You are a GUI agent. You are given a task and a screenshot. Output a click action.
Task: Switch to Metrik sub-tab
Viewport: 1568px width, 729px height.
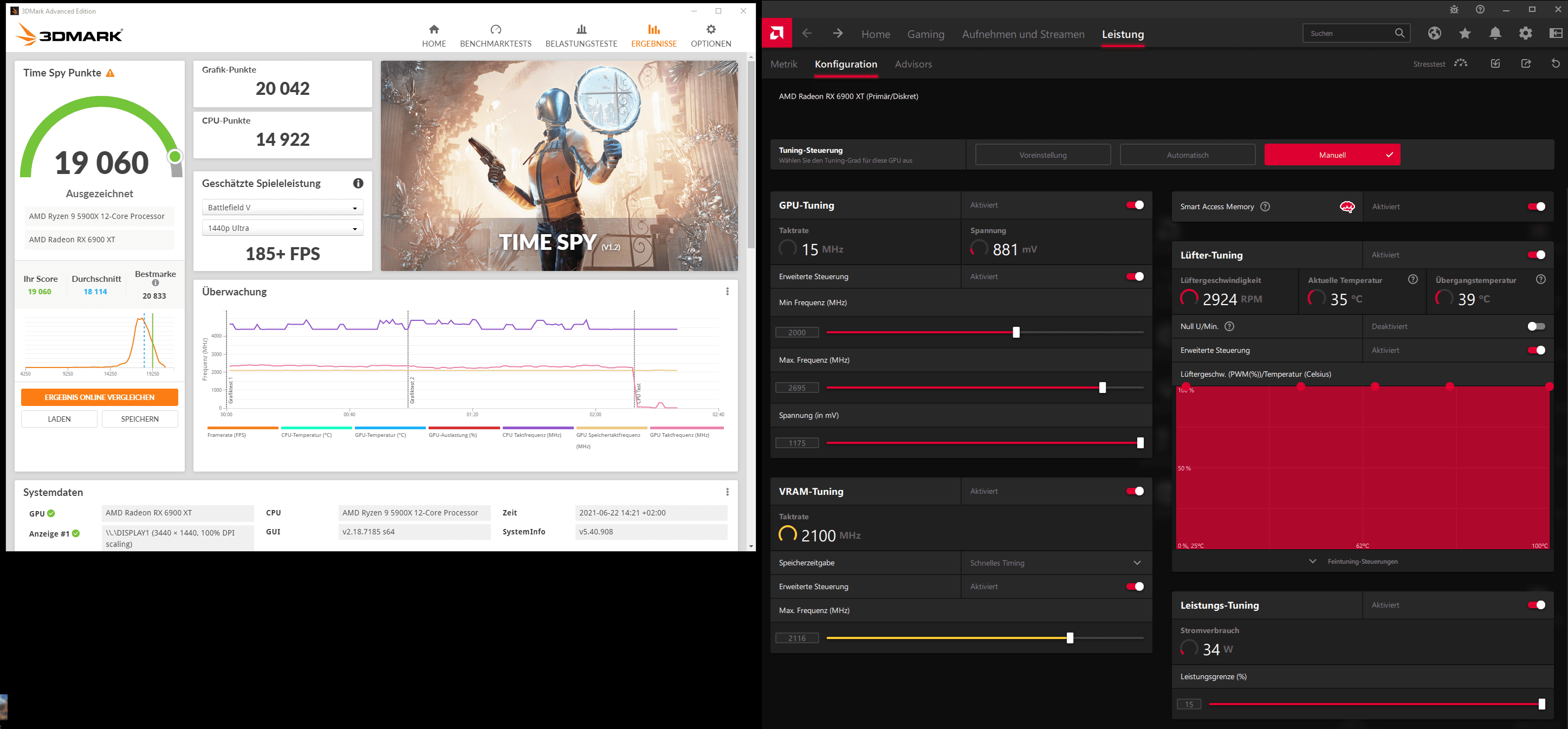(x=783, y=64)
